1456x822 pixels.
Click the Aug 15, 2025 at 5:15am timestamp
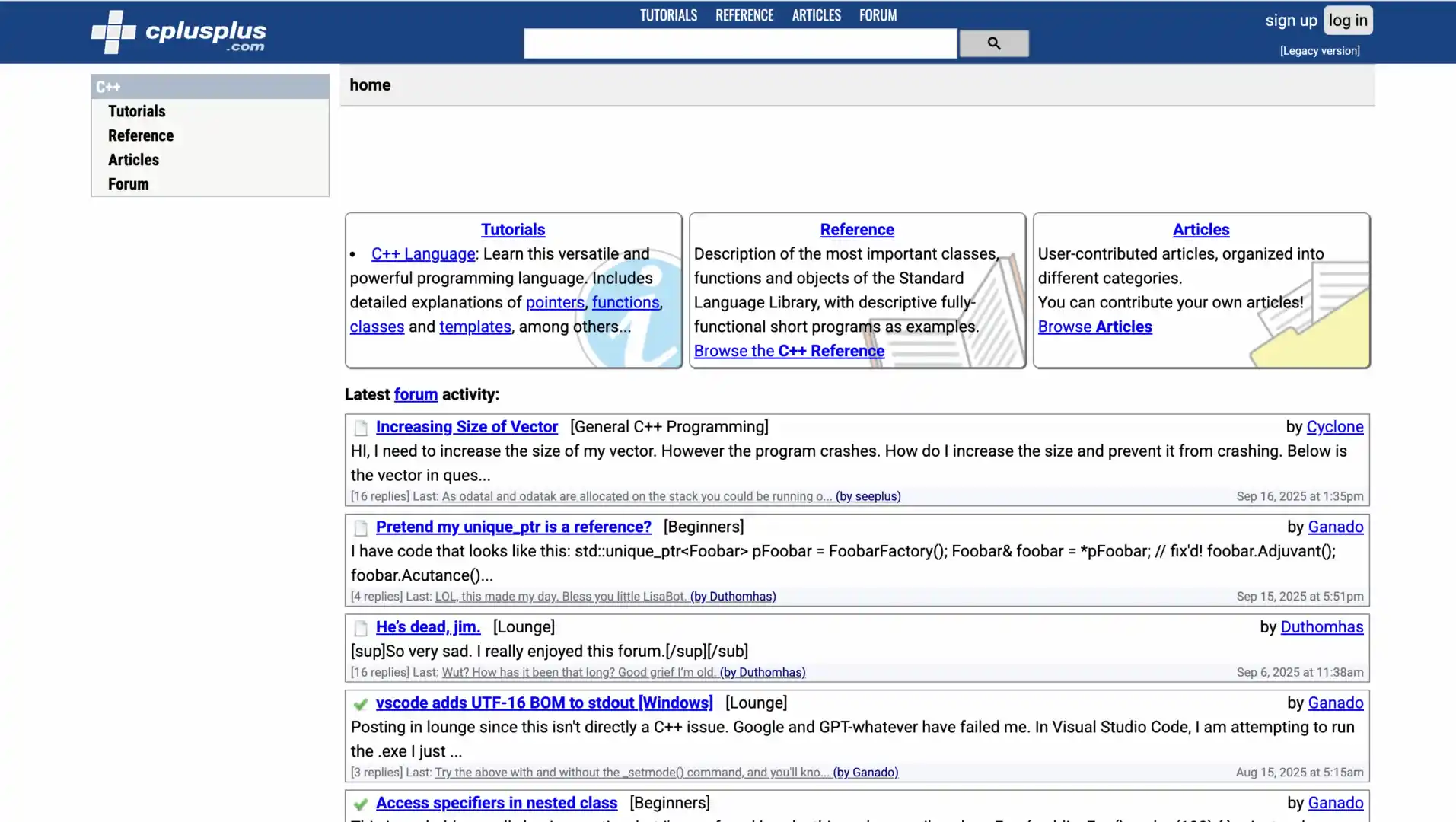pos(1299,773)
